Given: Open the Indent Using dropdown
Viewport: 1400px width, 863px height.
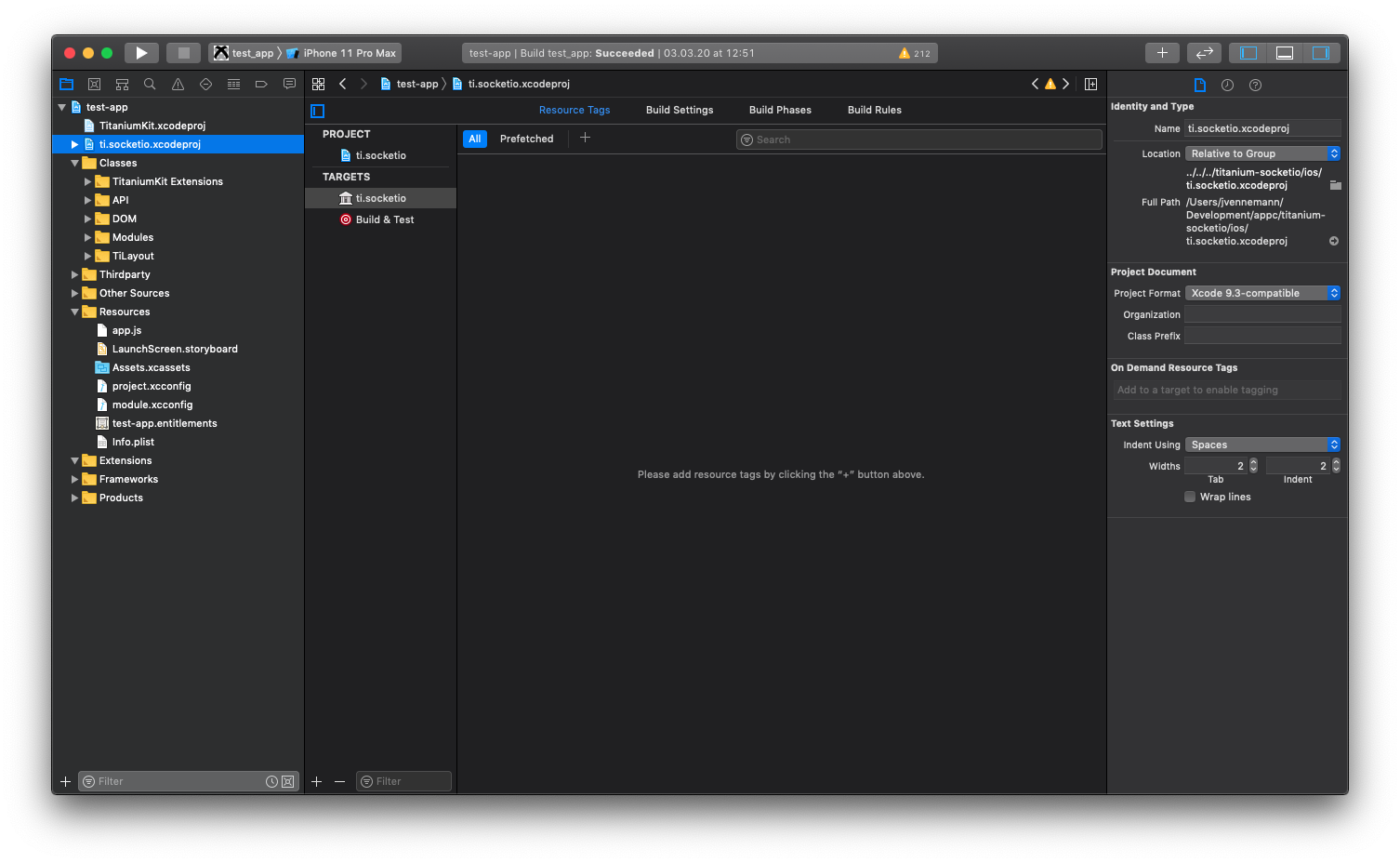Looking at the screenshot, I should (1262, 445).
